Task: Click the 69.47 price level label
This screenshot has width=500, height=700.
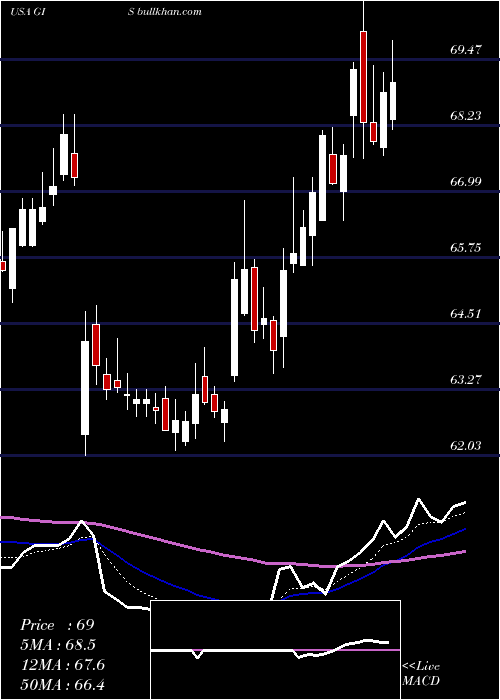Action: click(x=466, y=50)
